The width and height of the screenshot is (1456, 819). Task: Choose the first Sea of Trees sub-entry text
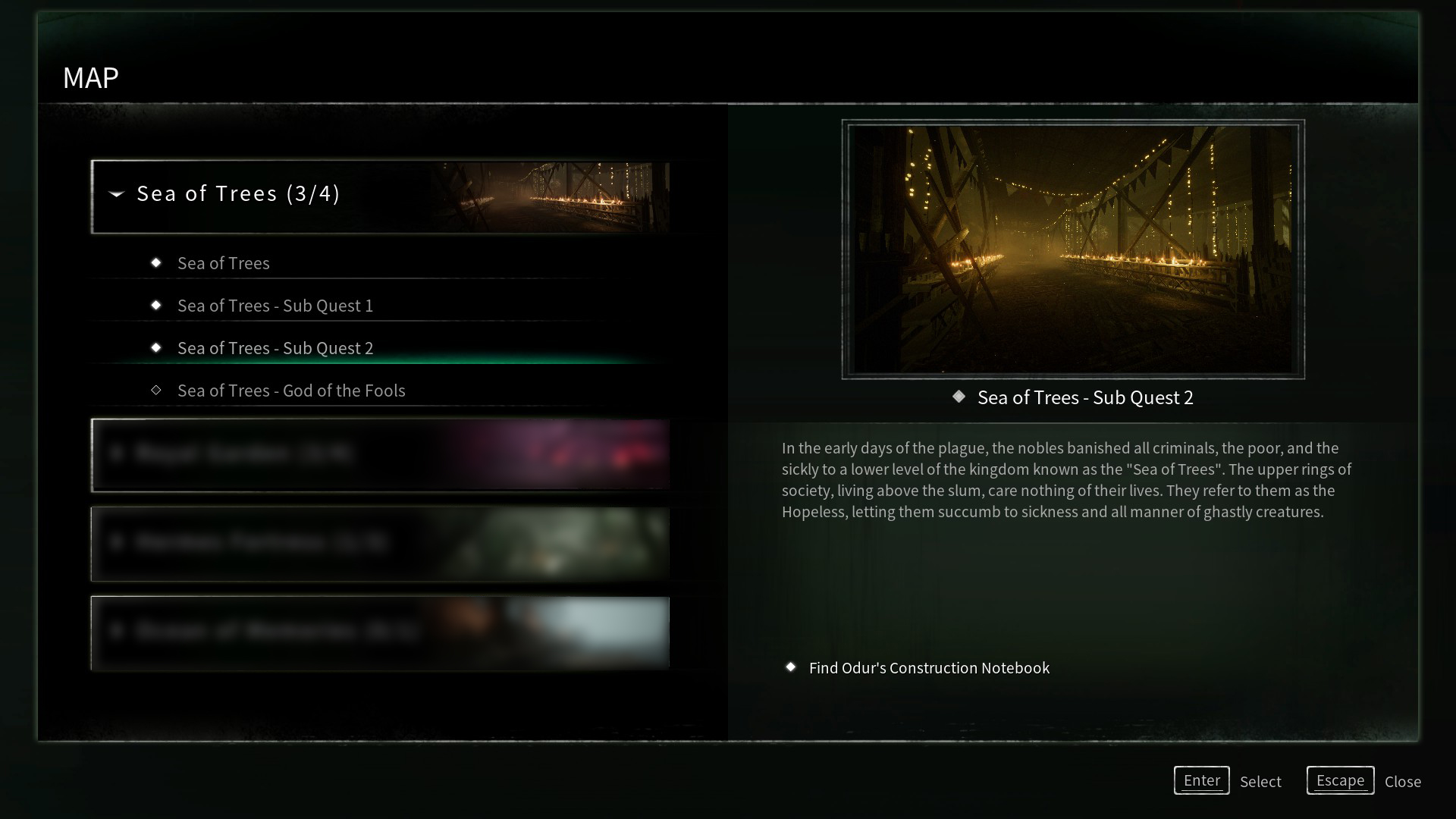tap(223, 263)
